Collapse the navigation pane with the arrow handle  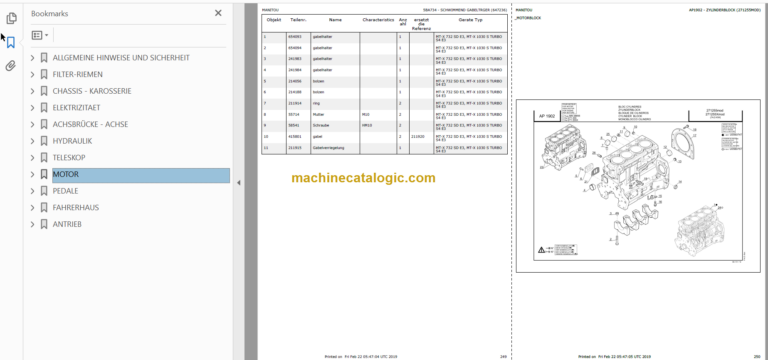[x=239, y=183]
